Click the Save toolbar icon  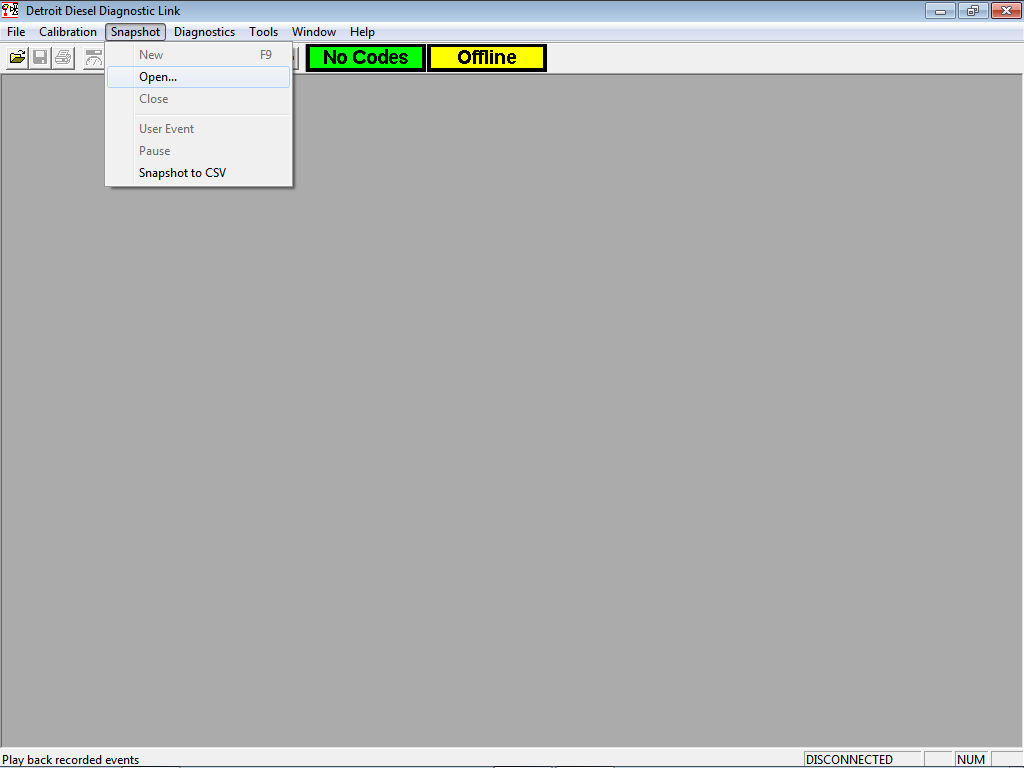[x=39, y=57]
